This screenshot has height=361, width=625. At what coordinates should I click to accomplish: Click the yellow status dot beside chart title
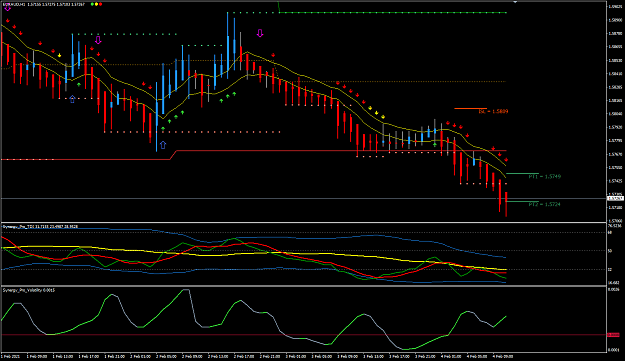(96, 4)
